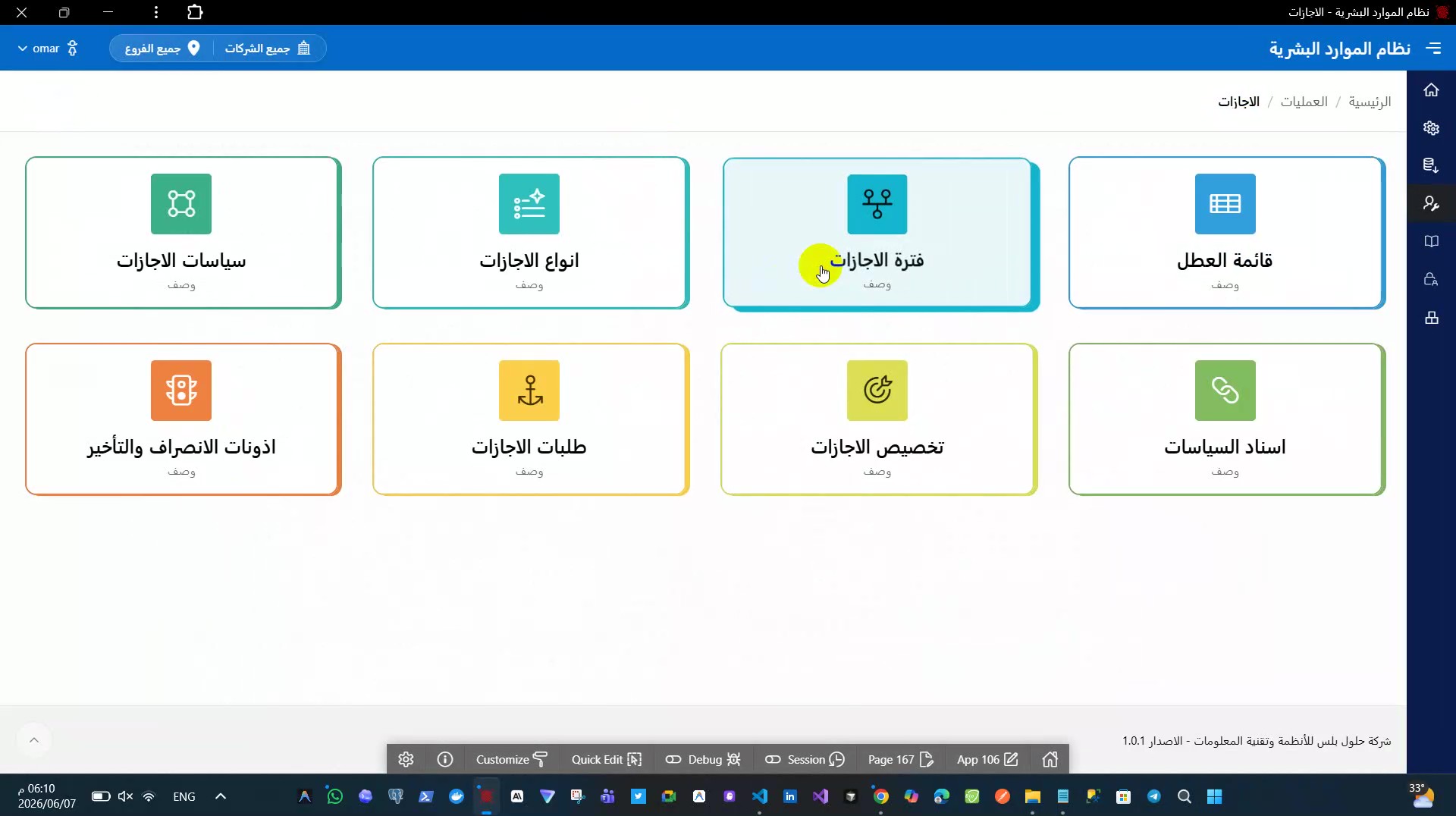Click the database icon in the sidebar
Image resolution: width=1456 pixels, height=816 pixels.
tap(1431, 165)
